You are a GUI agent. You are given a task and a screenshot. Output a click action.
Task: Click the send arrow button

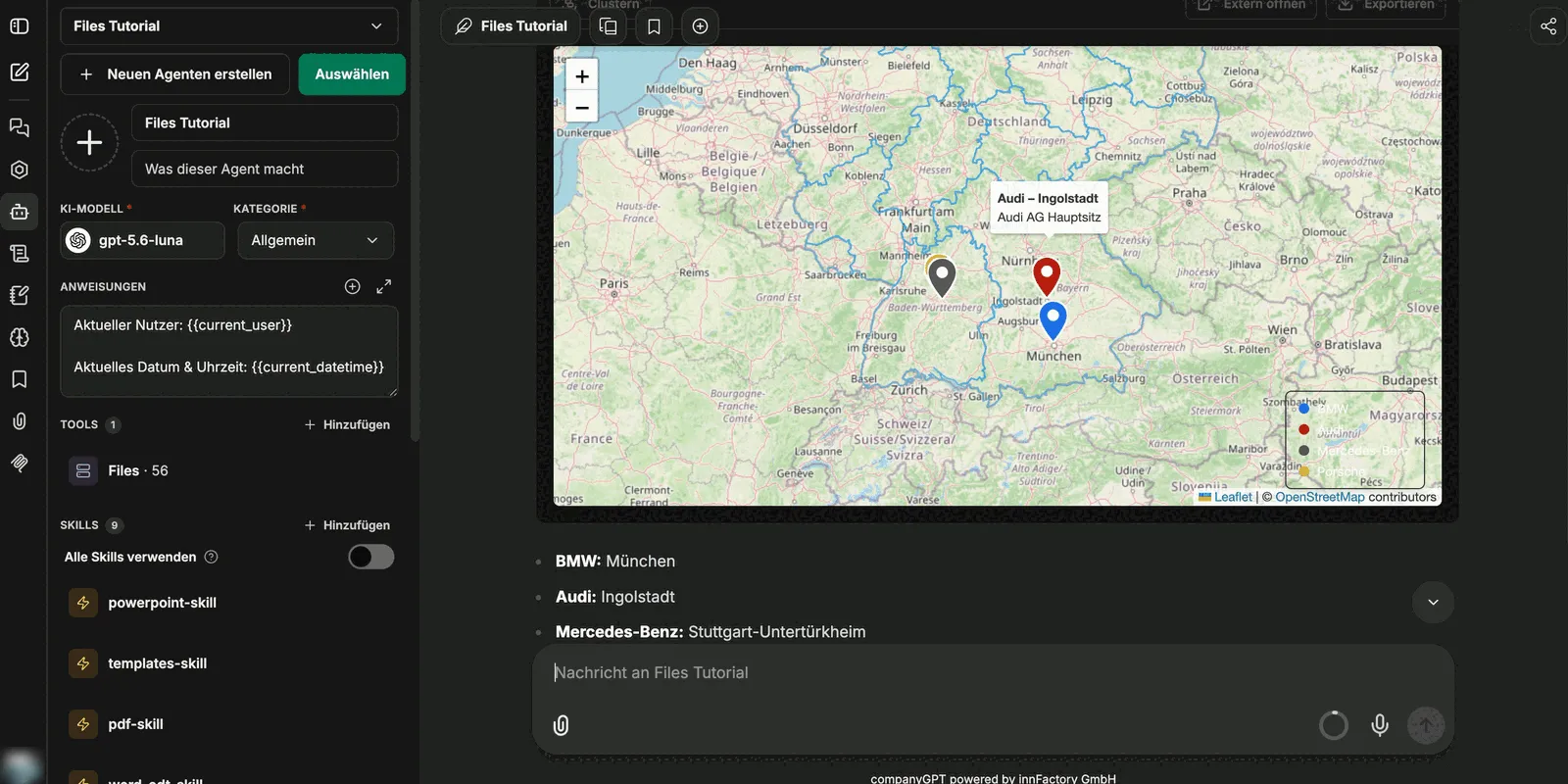tap(1426, 725)
